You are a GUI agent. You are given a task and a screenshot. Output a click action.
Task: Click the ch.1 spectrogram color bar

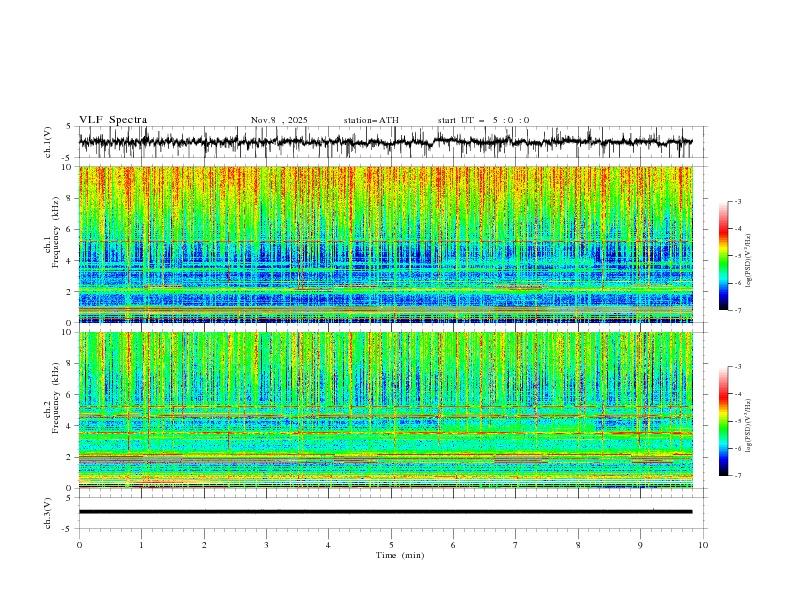point(723,256)
